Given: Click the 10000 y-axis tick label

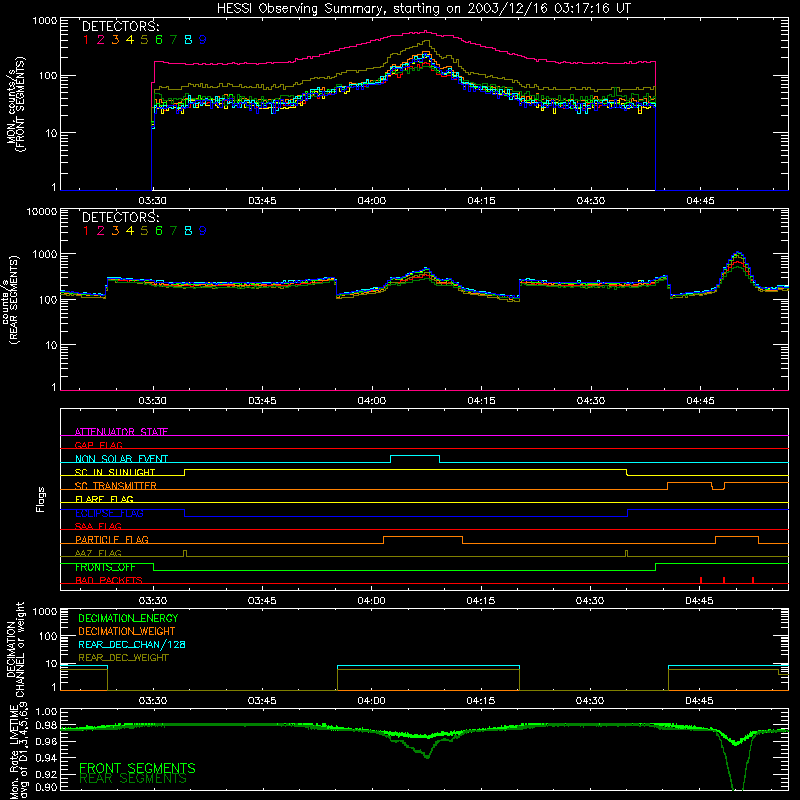Looking at the screenshot, I should tap(42, 212).
